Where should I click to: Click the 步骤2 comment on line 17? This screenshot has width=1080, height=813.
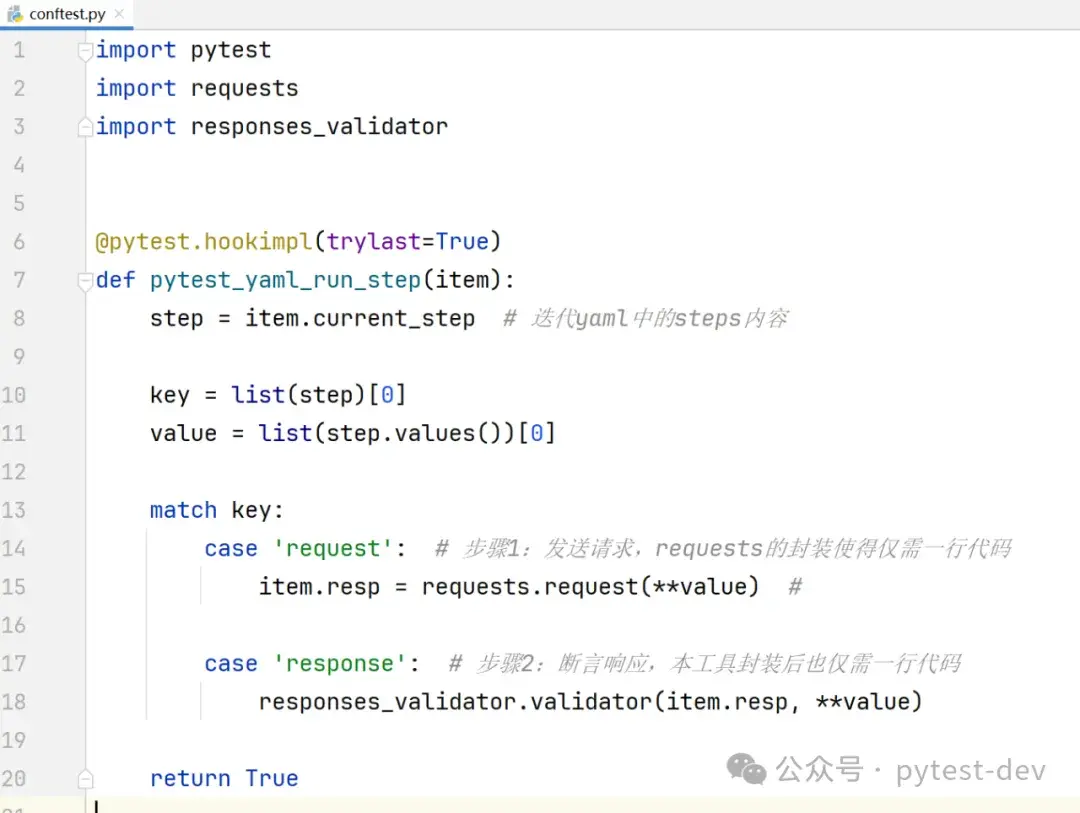click(705, 664)
